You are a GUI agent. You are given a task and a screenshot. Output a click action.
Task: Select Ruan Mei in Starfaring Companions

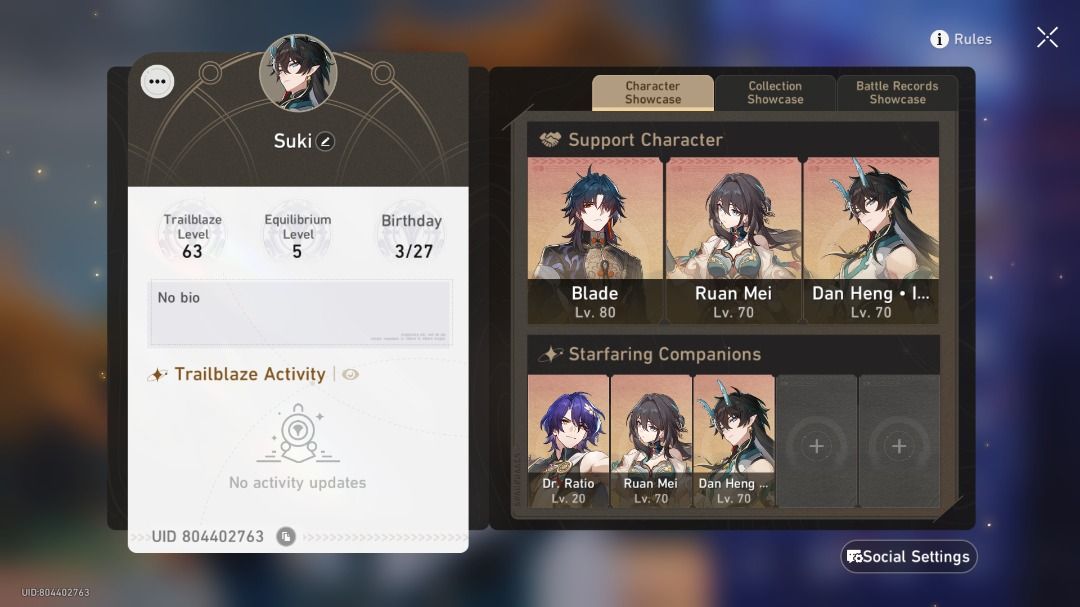click(651, 442)
